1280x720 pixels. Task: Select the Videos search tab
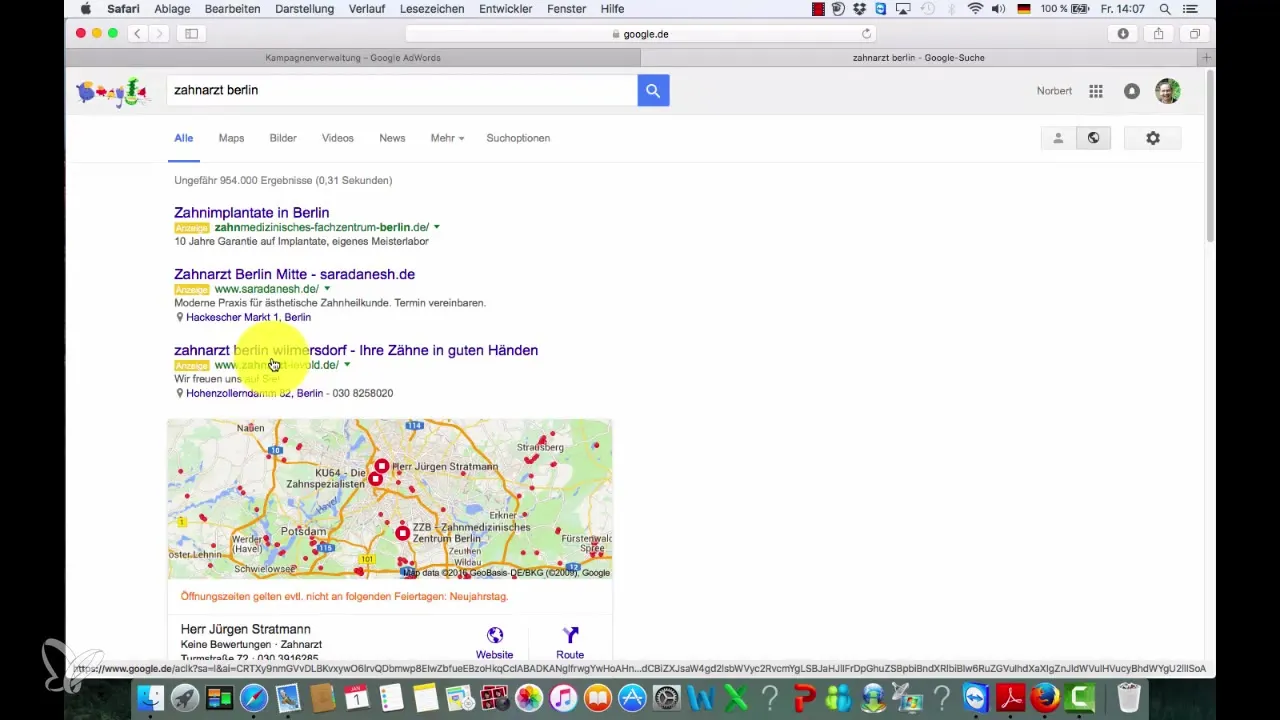[338, 138]
